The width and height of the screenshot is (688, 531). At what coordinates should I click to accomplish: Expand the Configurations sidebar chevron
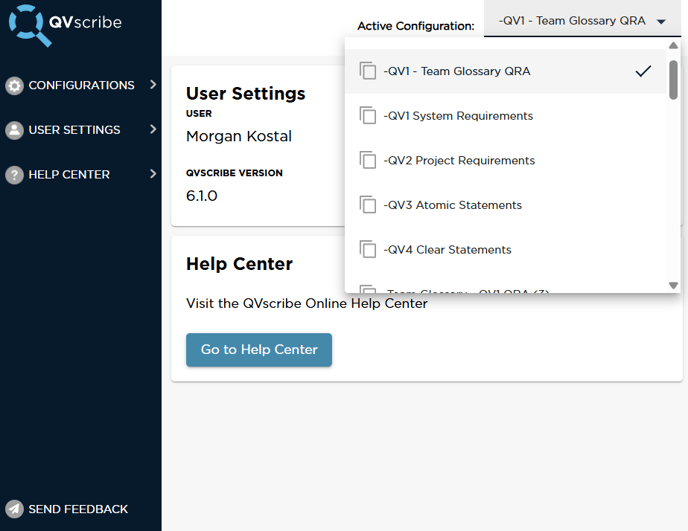[x=153, y=85]
